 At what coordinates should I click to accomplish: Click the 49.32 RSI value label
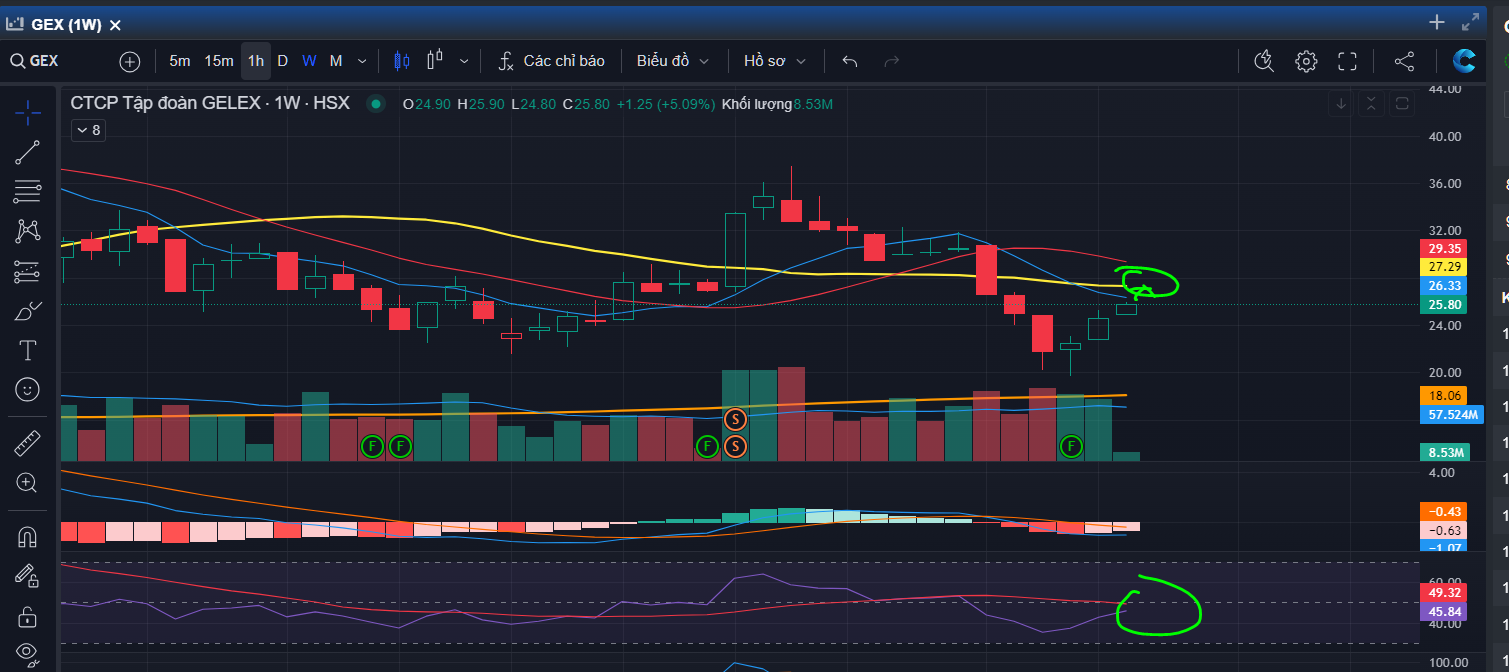click(x=1443, y=594)
